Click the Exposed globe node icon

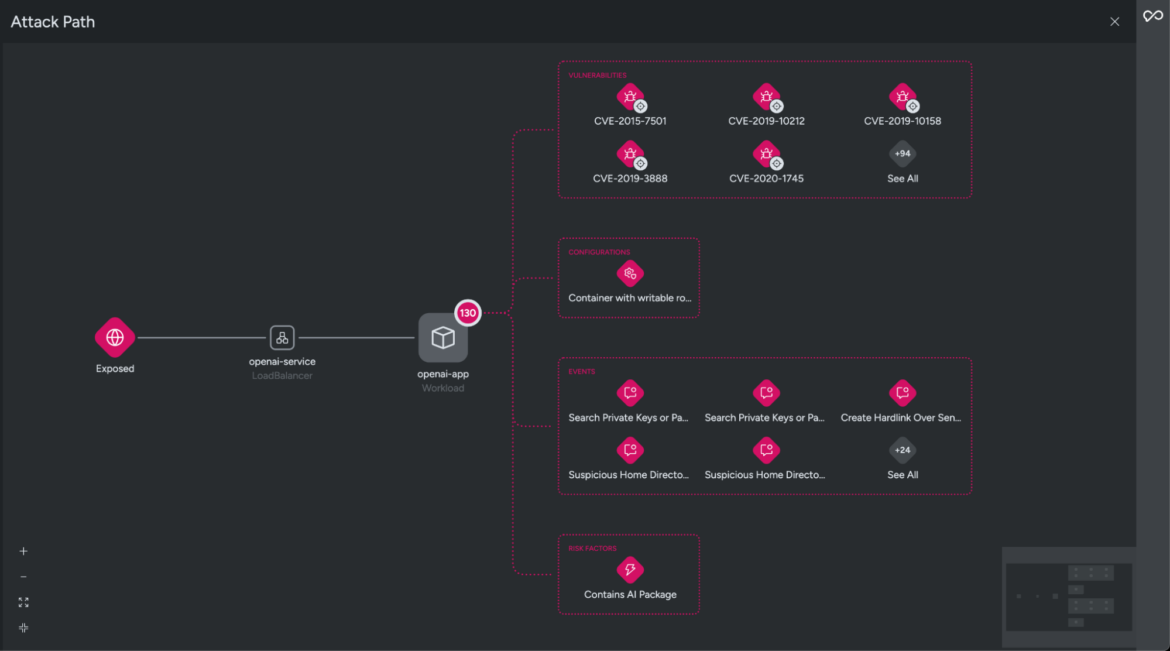(115, 337)
